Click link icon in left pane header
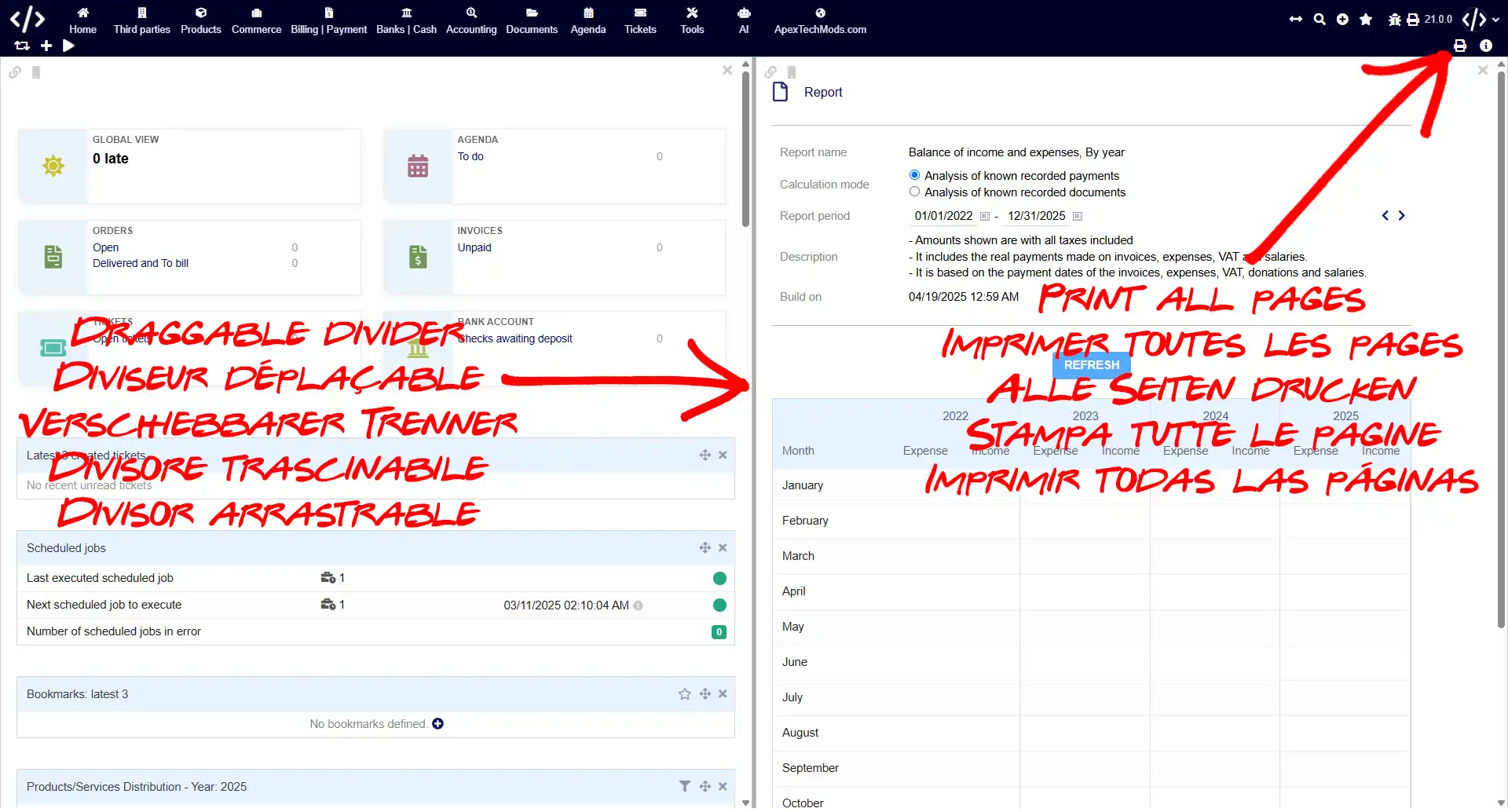1508x812 pixels. point(15,72)
